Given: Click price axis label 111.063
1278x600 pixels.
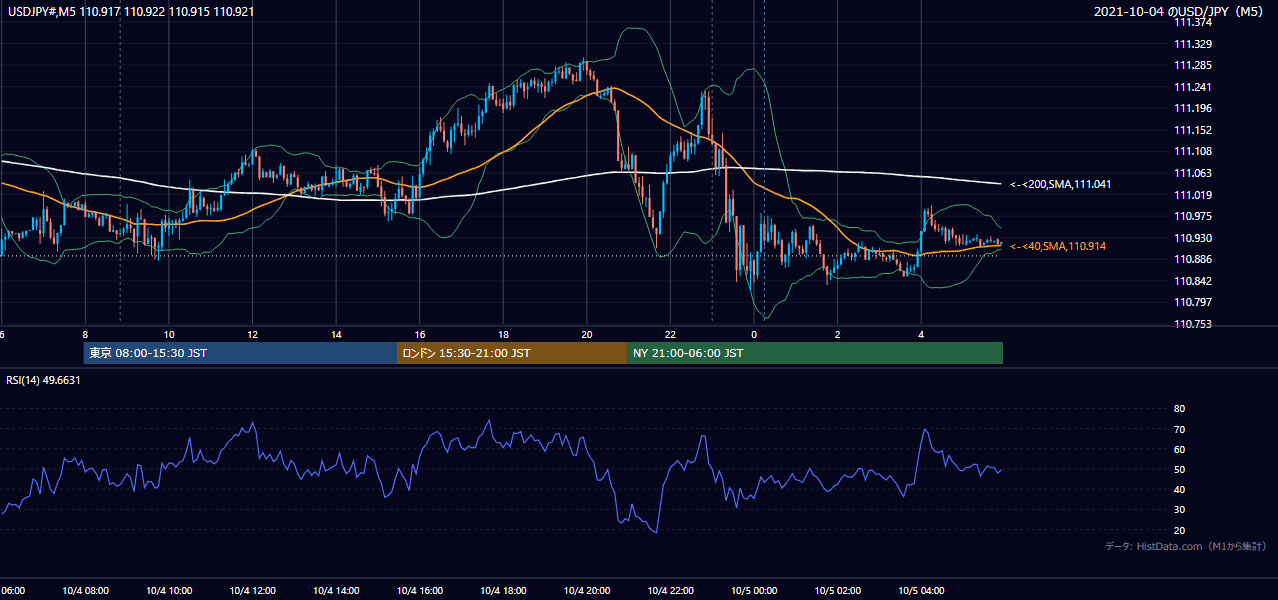Looking at the screenshot, I should click(1192, 173).
